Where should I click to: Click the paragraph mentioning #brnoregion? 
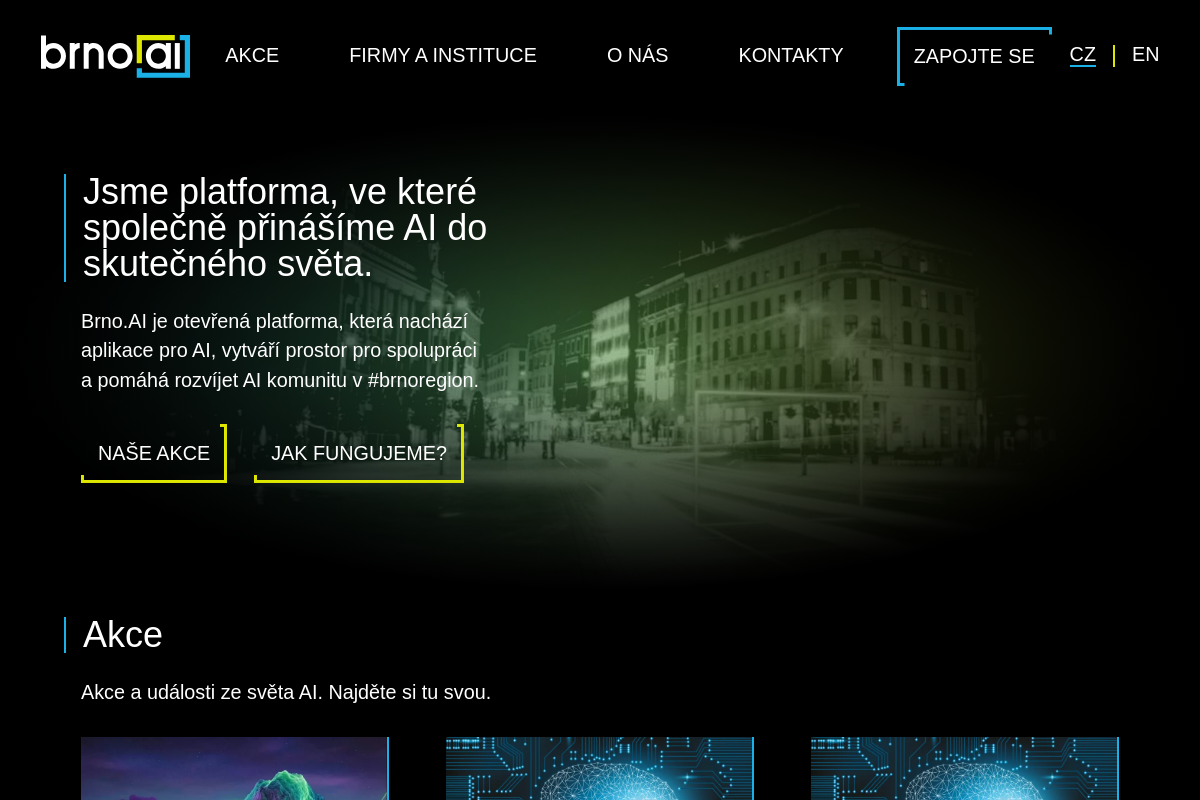280,351
